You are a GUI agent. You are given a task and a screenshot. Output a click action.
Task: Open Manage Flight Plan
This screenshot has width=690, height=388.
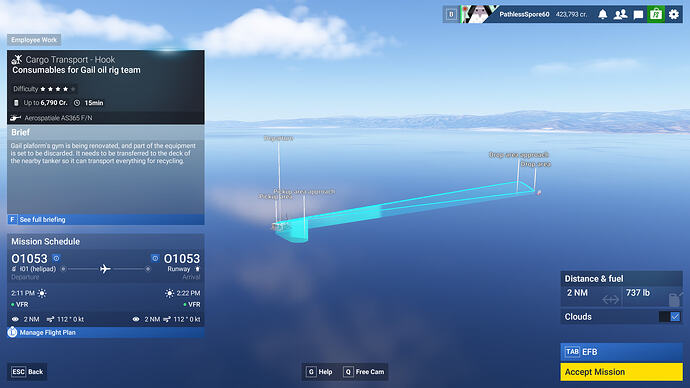coord(106,333)
